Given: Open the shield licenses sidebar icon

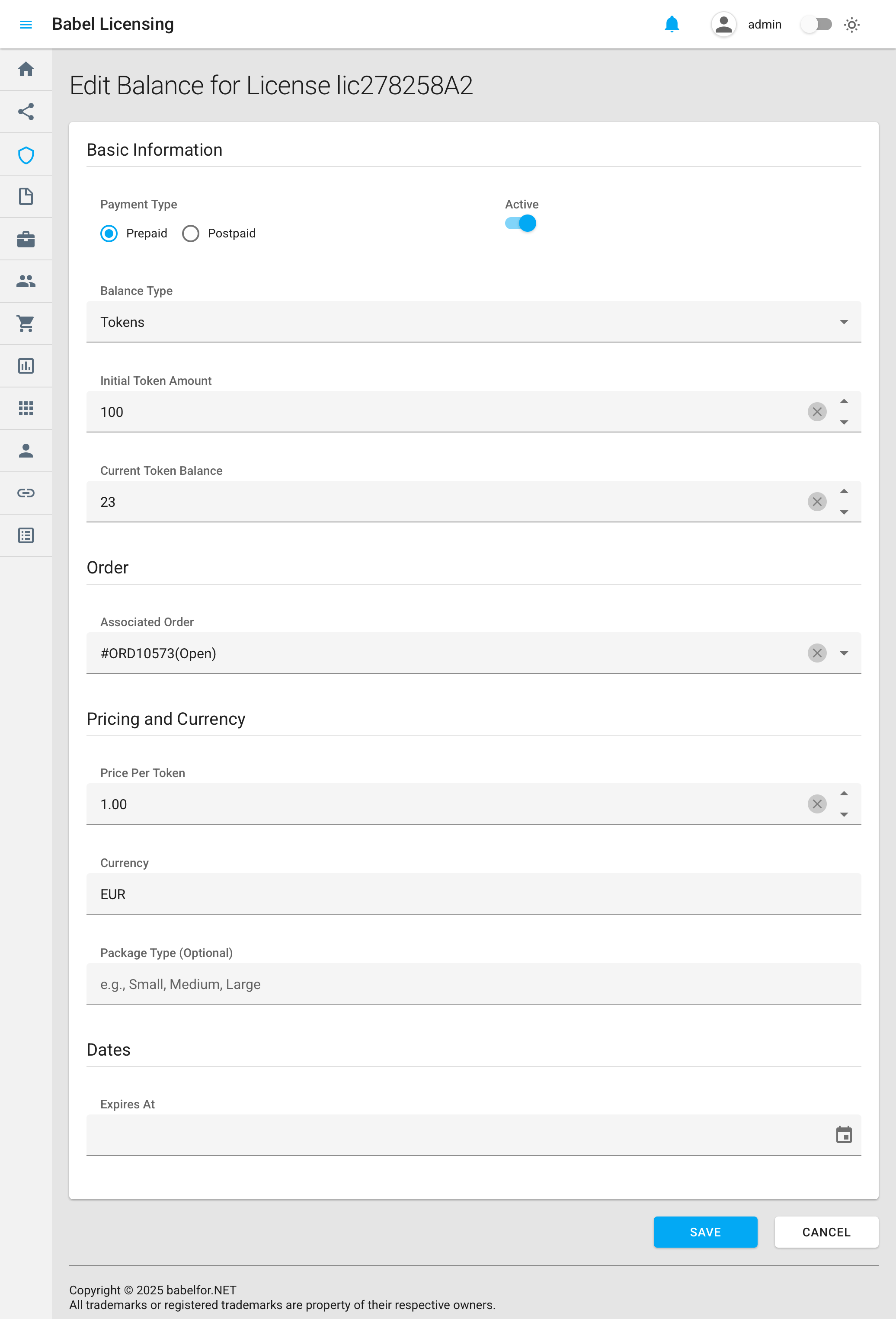Looking at the screenshot, I should 26,154.
